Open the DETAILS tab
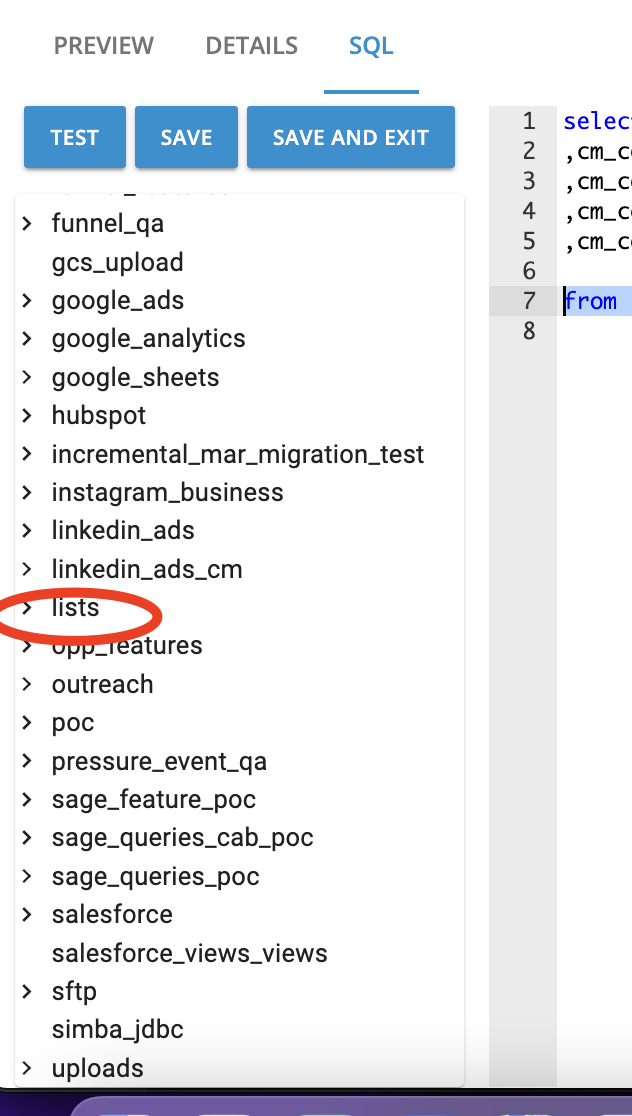This screenshot has height=1116, width=632. (251, 46)
